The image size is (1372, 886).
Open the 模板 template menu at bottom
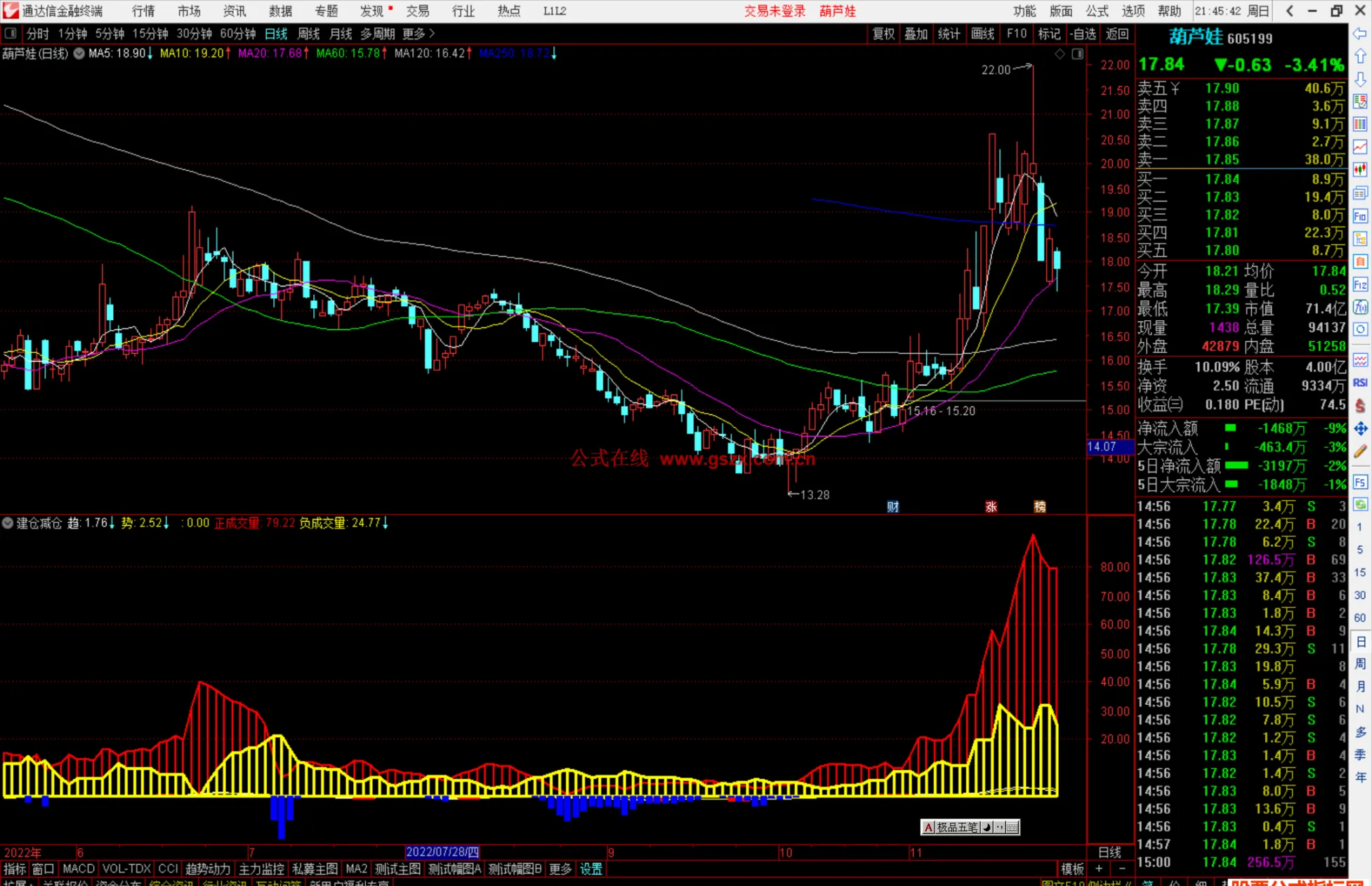[1071, 869]
